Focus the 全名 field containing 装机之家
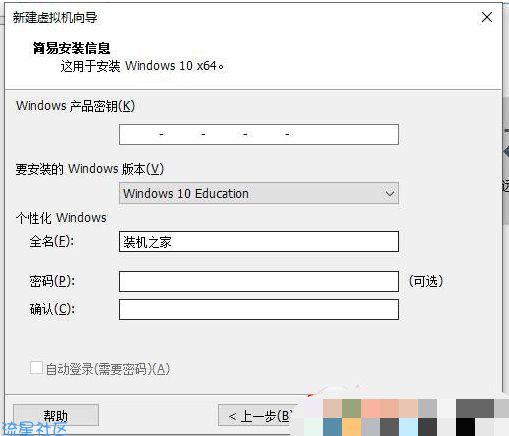This screenshot has width=509, height=436. coord(259,242)
